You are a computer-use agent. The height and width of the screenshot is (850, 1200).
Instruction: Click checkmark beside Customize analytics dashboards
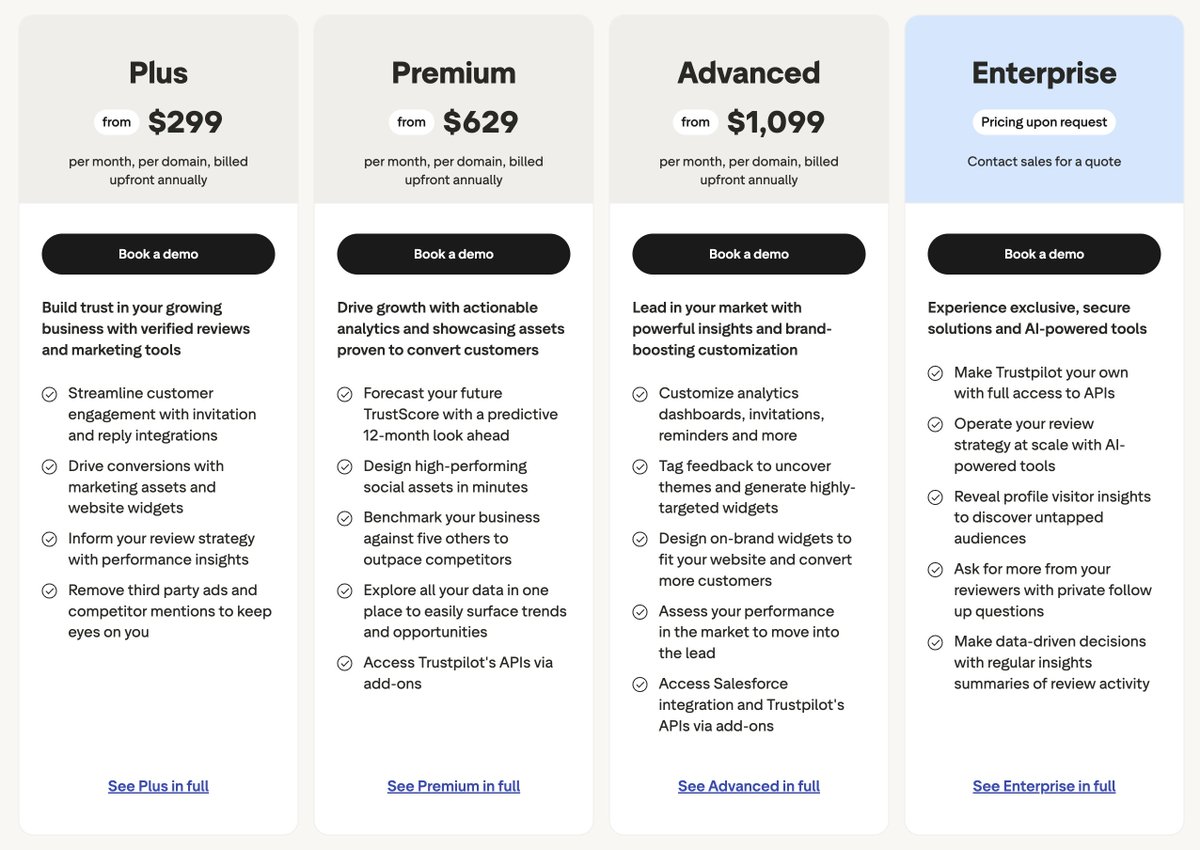640,394
